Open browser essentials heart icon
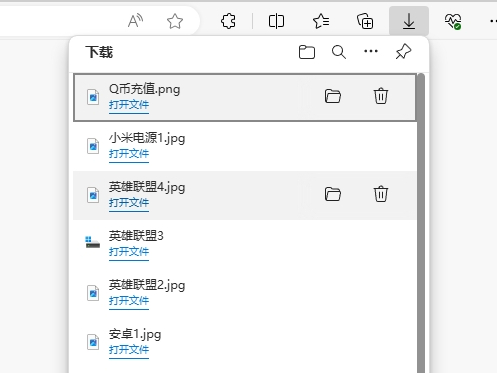This screenshot has width=497, height=373. click(453, 21)
